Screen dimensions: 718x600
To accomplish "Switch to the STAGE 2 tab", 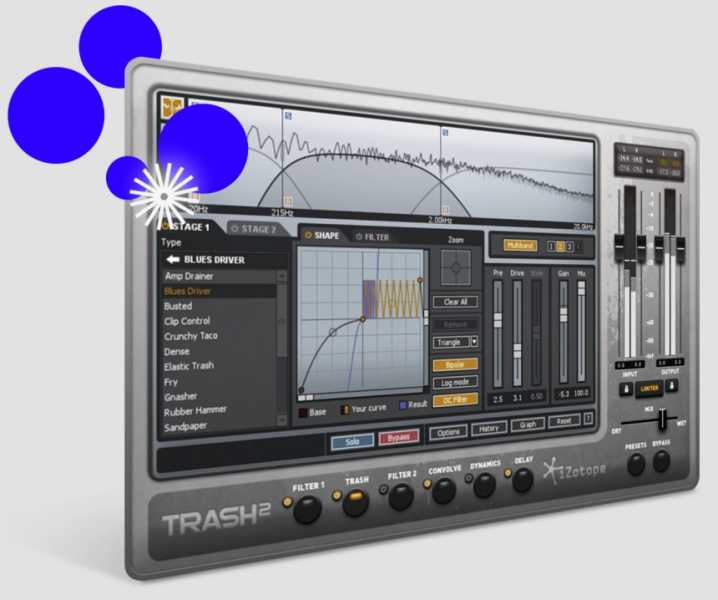I will pyautogui.click(x=257, y=229).
